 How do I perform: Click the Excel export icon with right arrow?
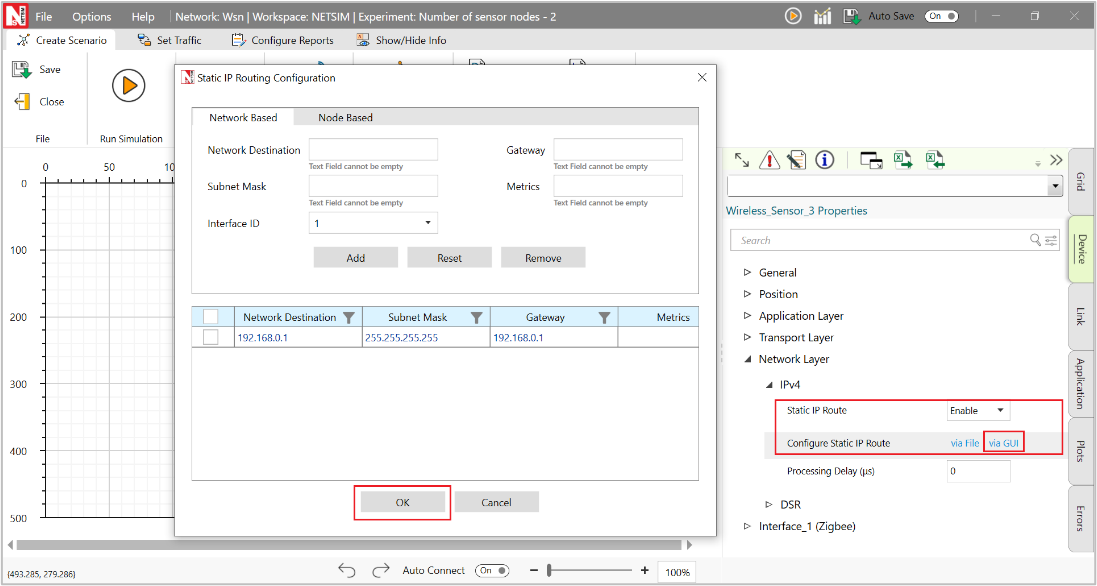pyautogui.click(x=903, y=160)
